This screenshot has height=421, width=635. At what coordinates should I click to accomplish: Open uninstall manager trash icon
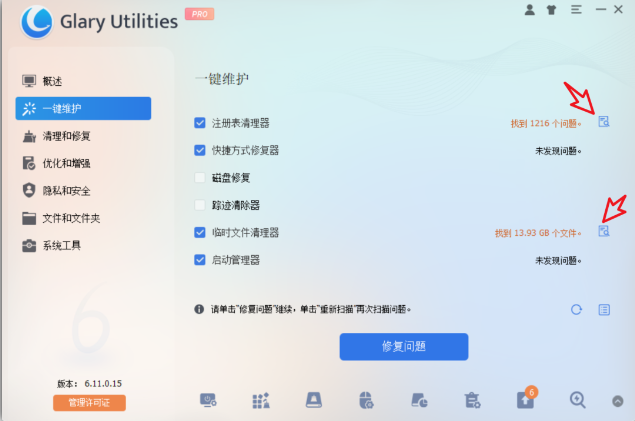(472, 400)
